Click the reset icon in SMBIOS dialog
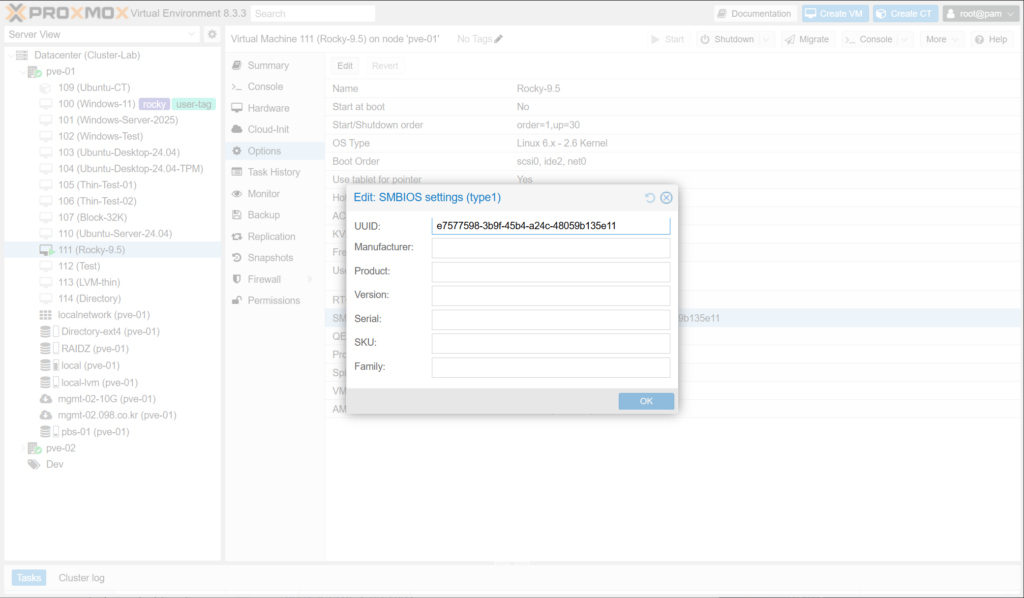Viewport: 1024px width, 598px height. pyautogui.click(x=650, y=198)
